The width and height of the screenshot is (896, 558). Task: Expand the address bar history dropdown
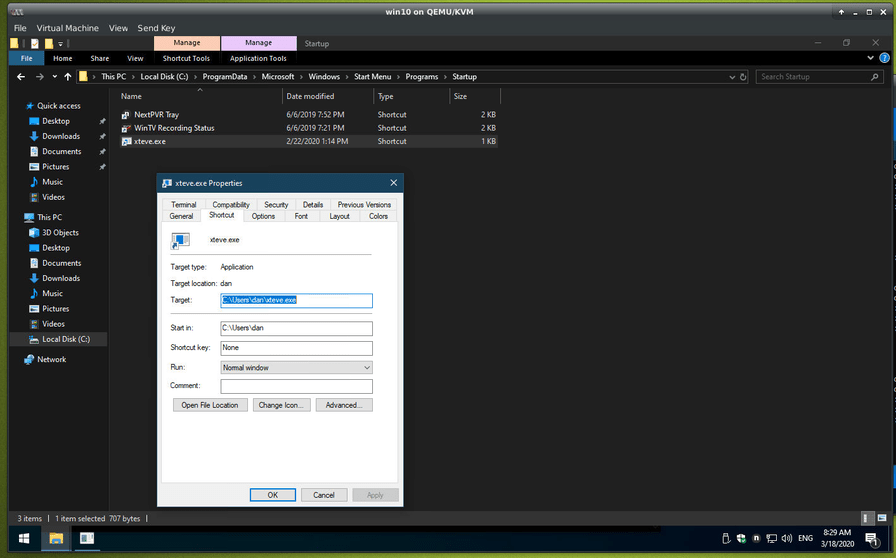[x=730, y=77]
